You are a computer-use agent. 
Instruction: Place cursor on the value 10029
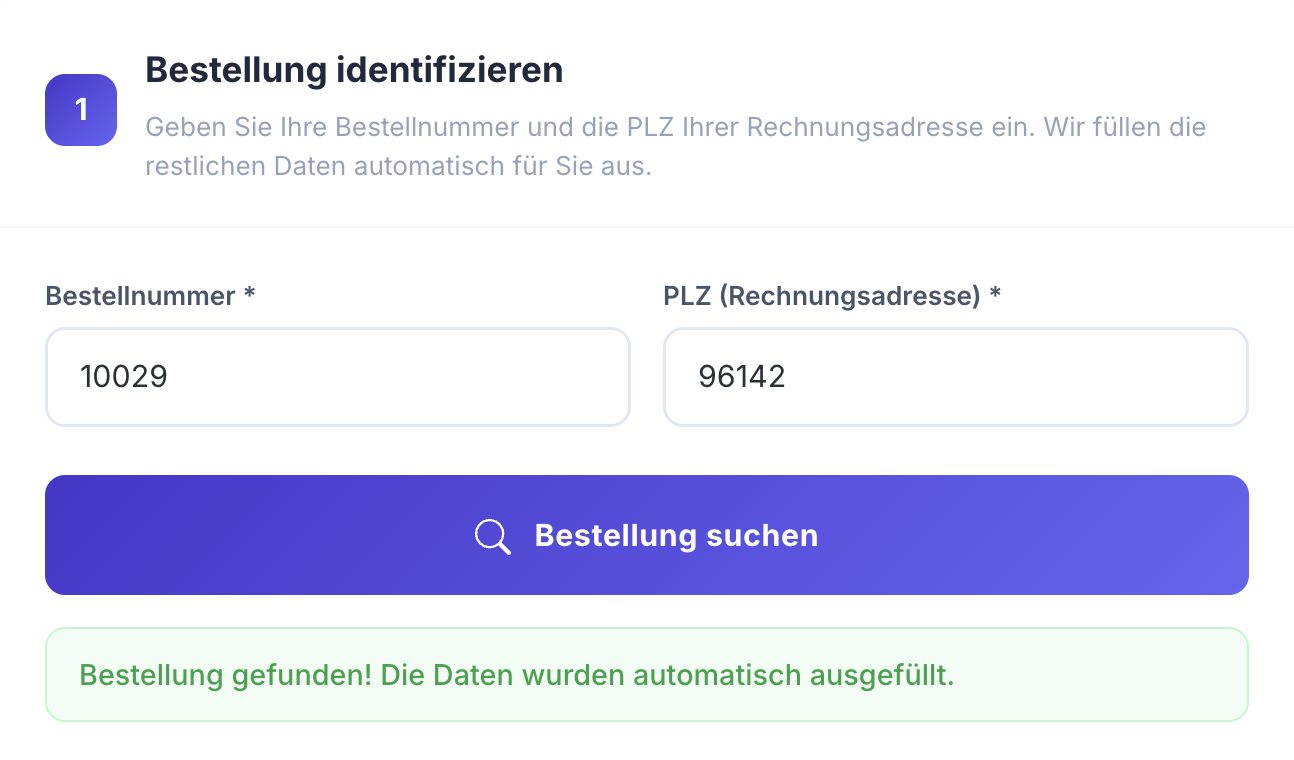pos(124,377)
